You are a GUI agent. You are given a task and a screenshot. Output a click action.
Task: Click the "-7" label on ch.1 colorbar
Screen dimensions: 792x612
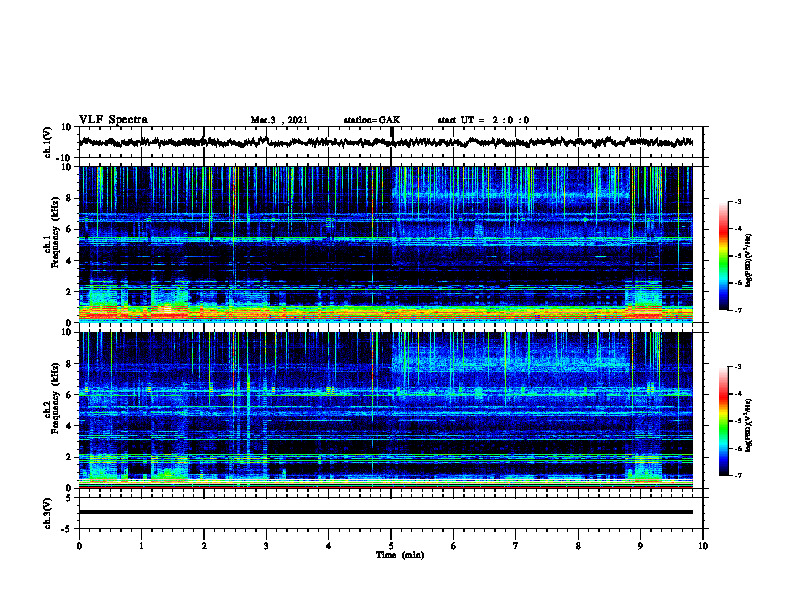point(738,310)
